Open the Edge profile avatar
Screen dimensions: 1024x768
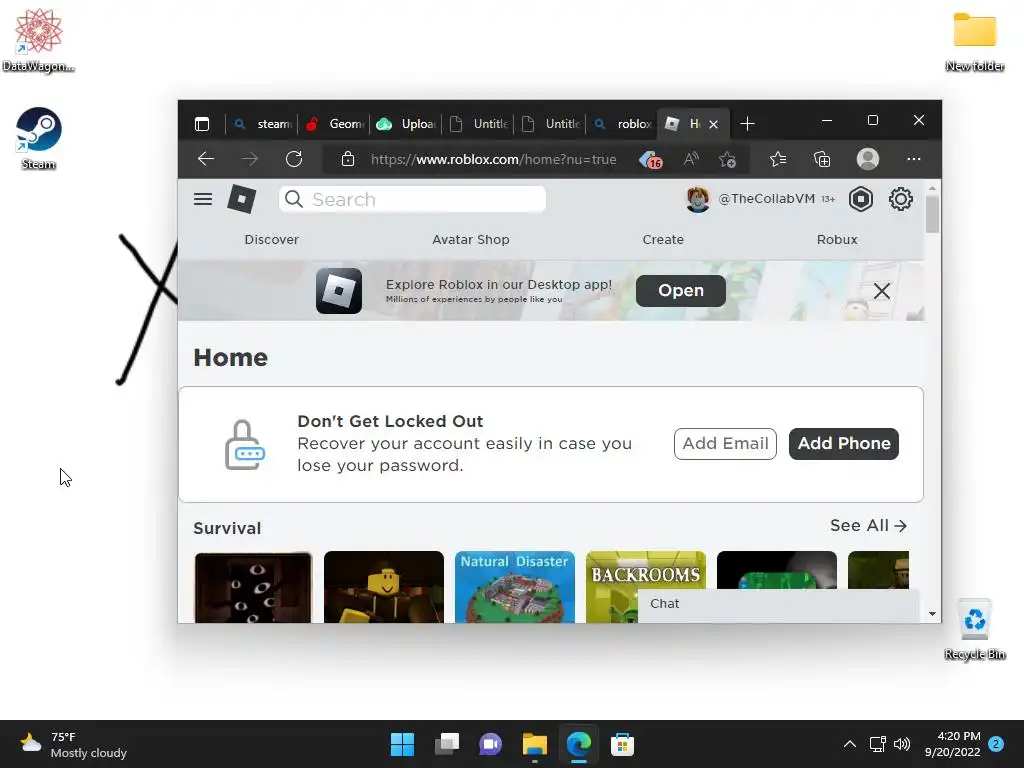[868, 159]
